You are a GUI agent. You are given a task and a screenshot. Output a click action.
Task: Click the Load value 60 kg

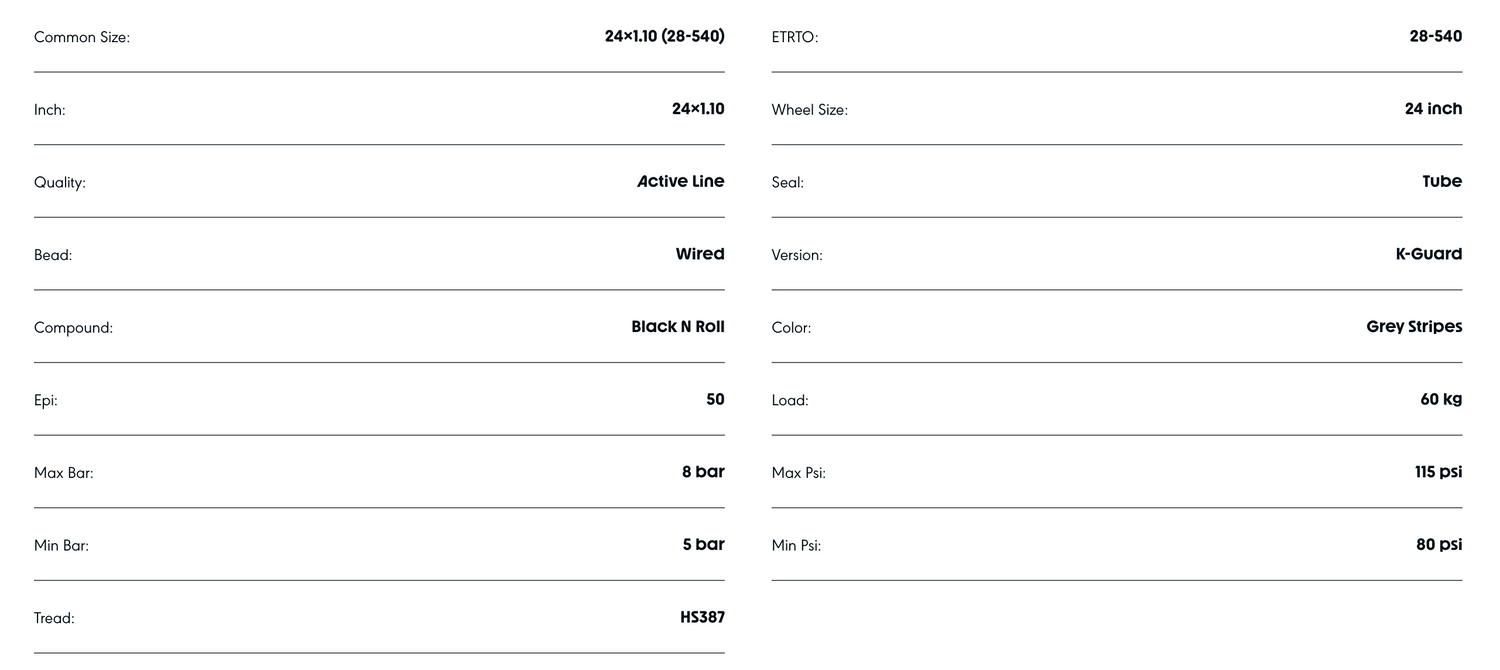click(x=1441, y=399)
